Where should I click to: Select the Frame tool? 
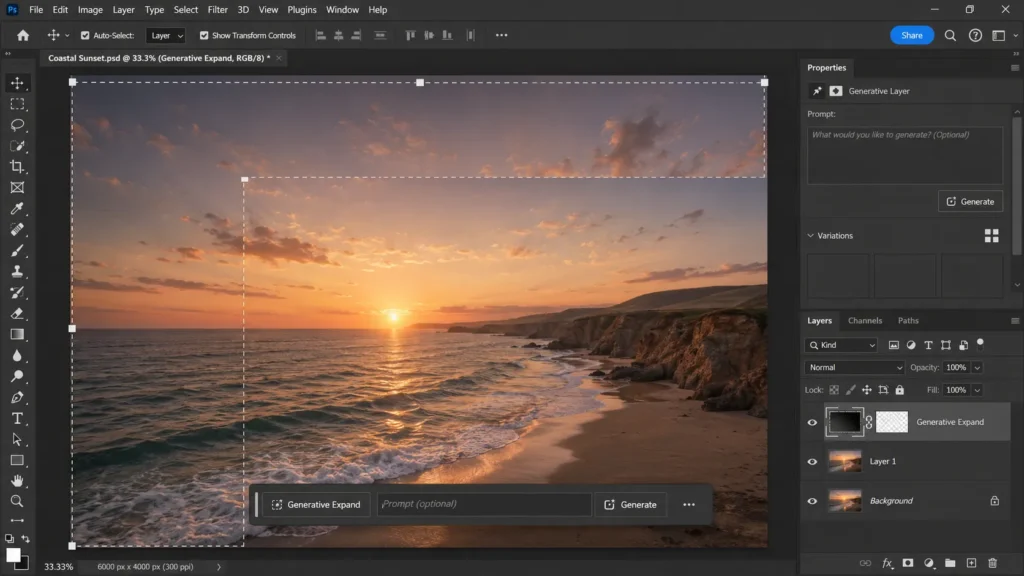pos(17,187)
